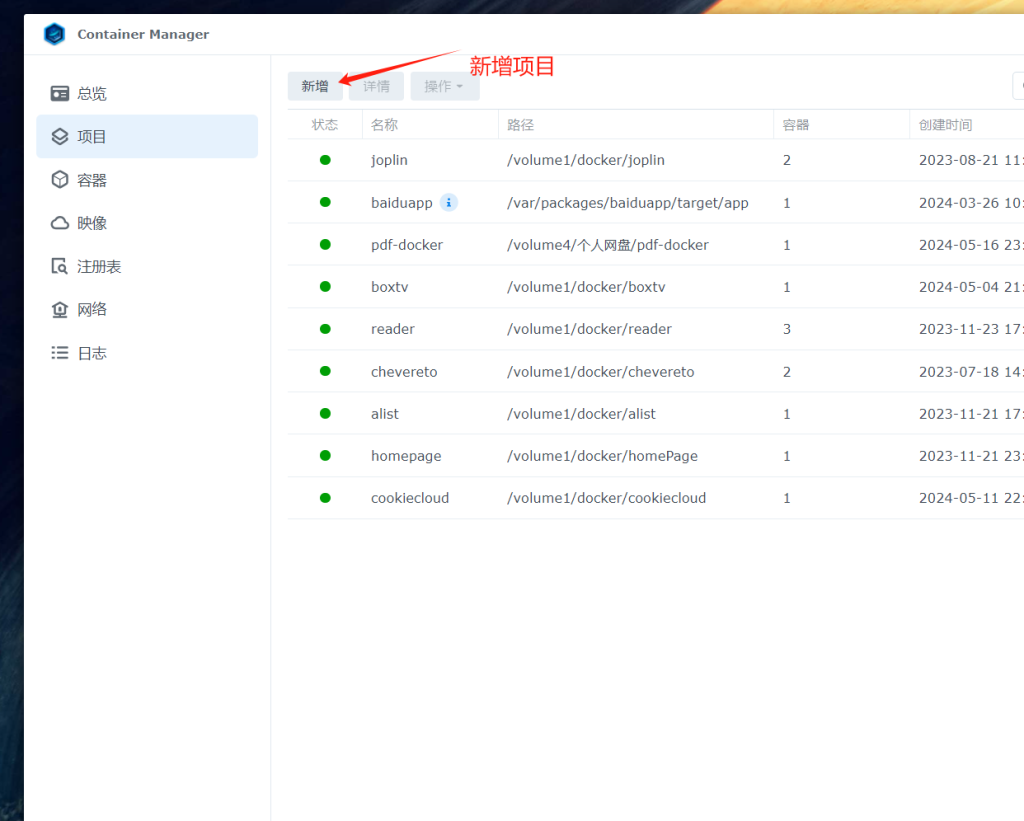This screenshot has width=1024, height=821.
Task: Click the 详情 details button
Action: 375,86
